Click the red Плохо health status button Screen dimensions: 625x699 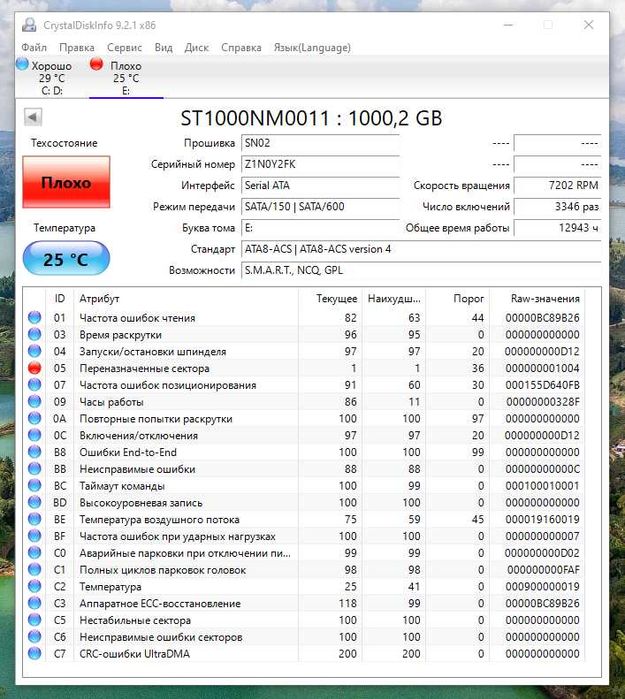66,182
